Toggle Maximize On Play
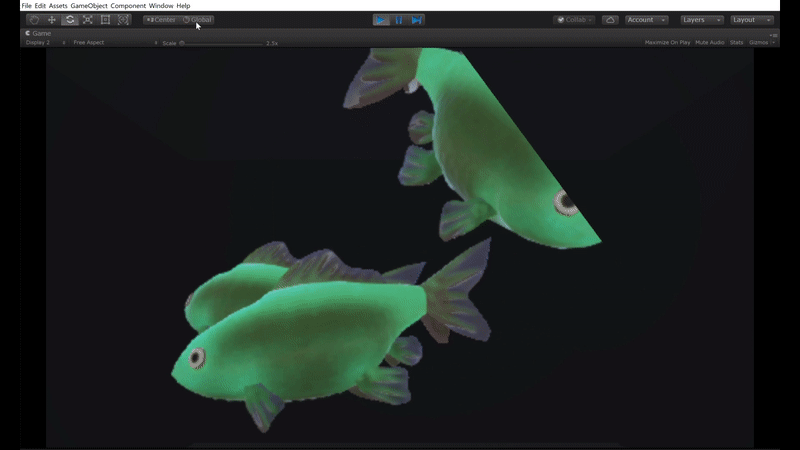The image size is (800, 450). (x=667, y=42)
